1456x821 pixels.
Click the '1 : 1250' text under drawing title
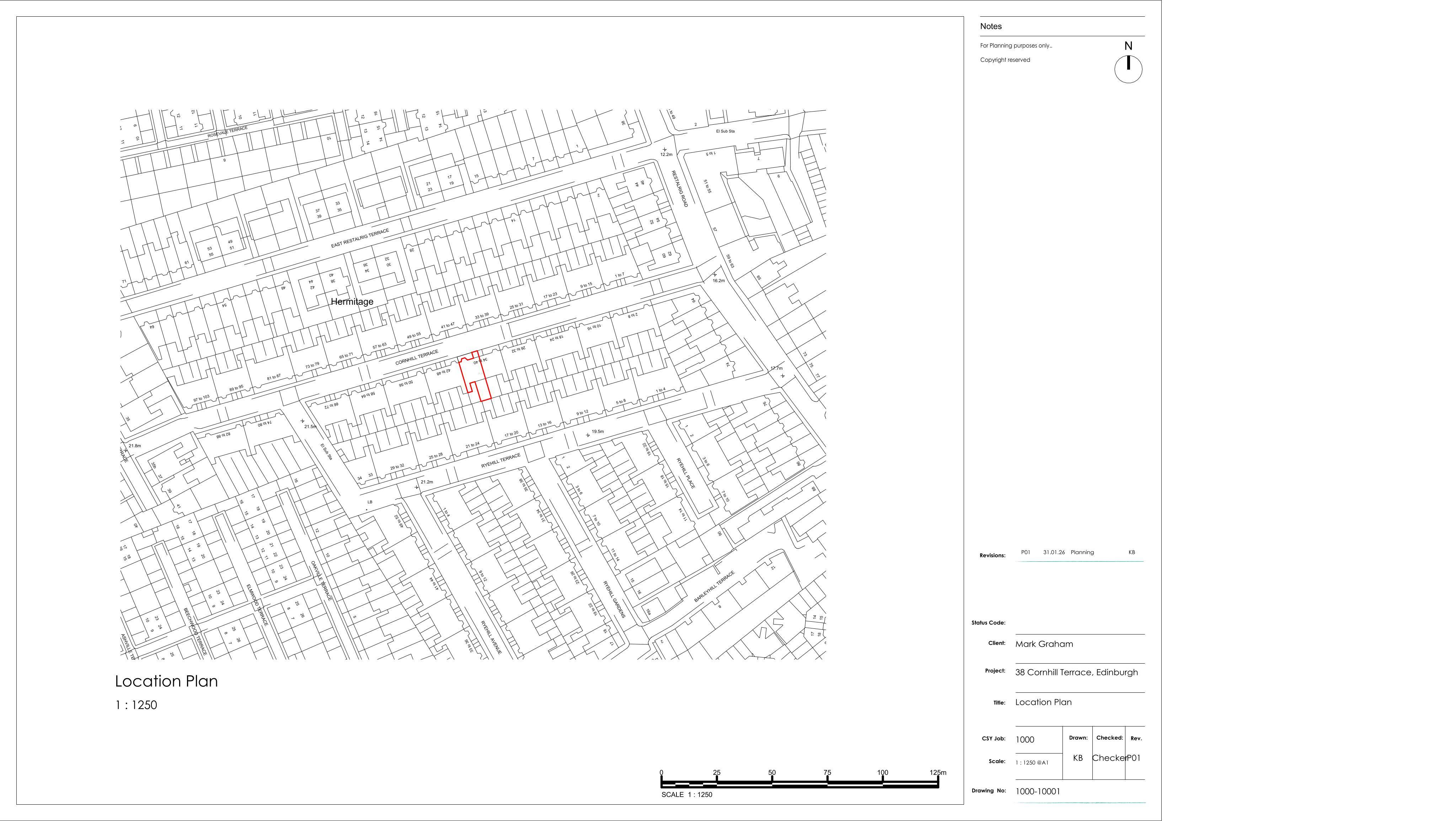[x=136, y=705]
